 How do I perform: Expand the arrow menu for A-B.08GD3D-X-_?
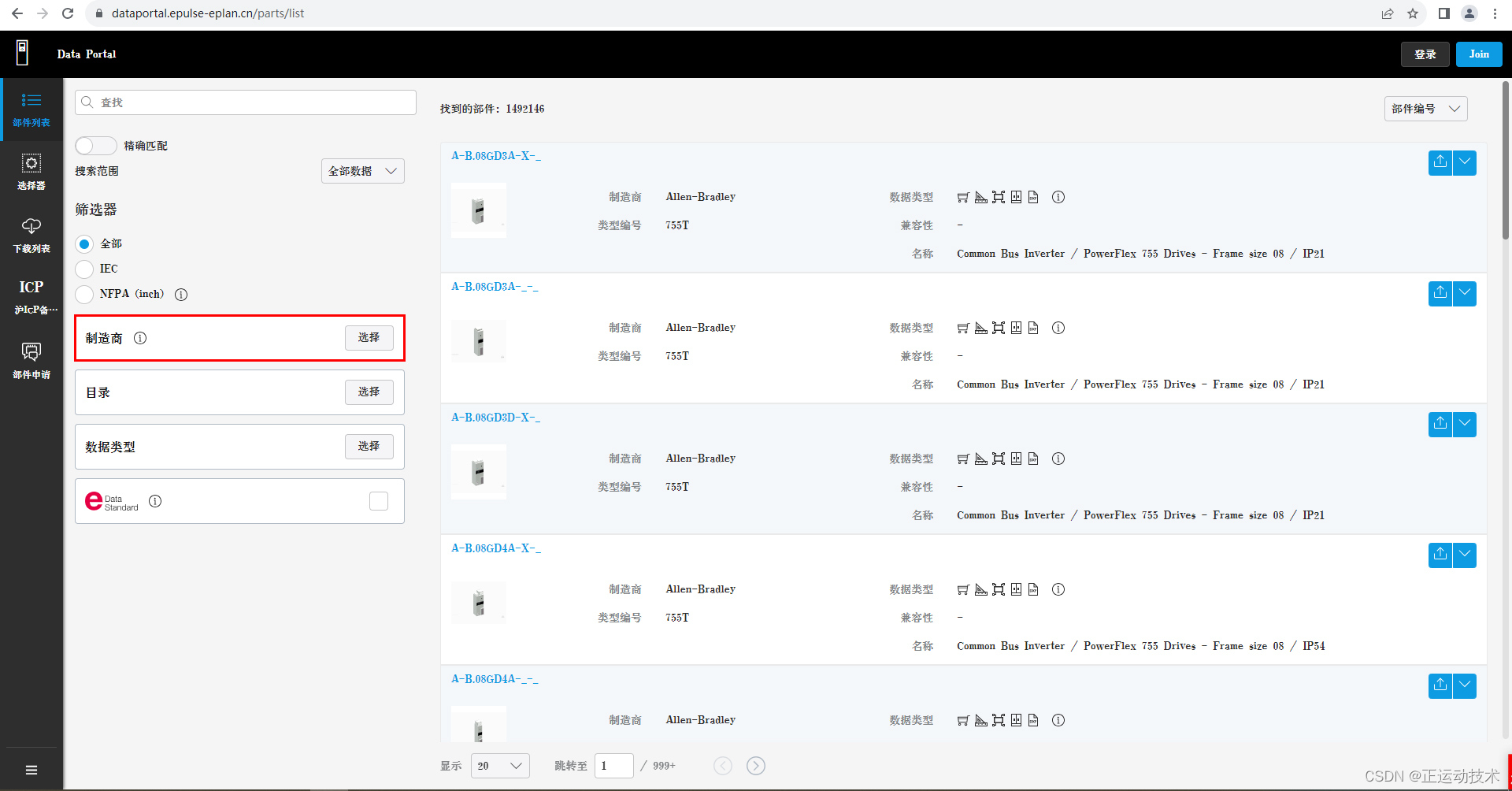coord(1464,424)
